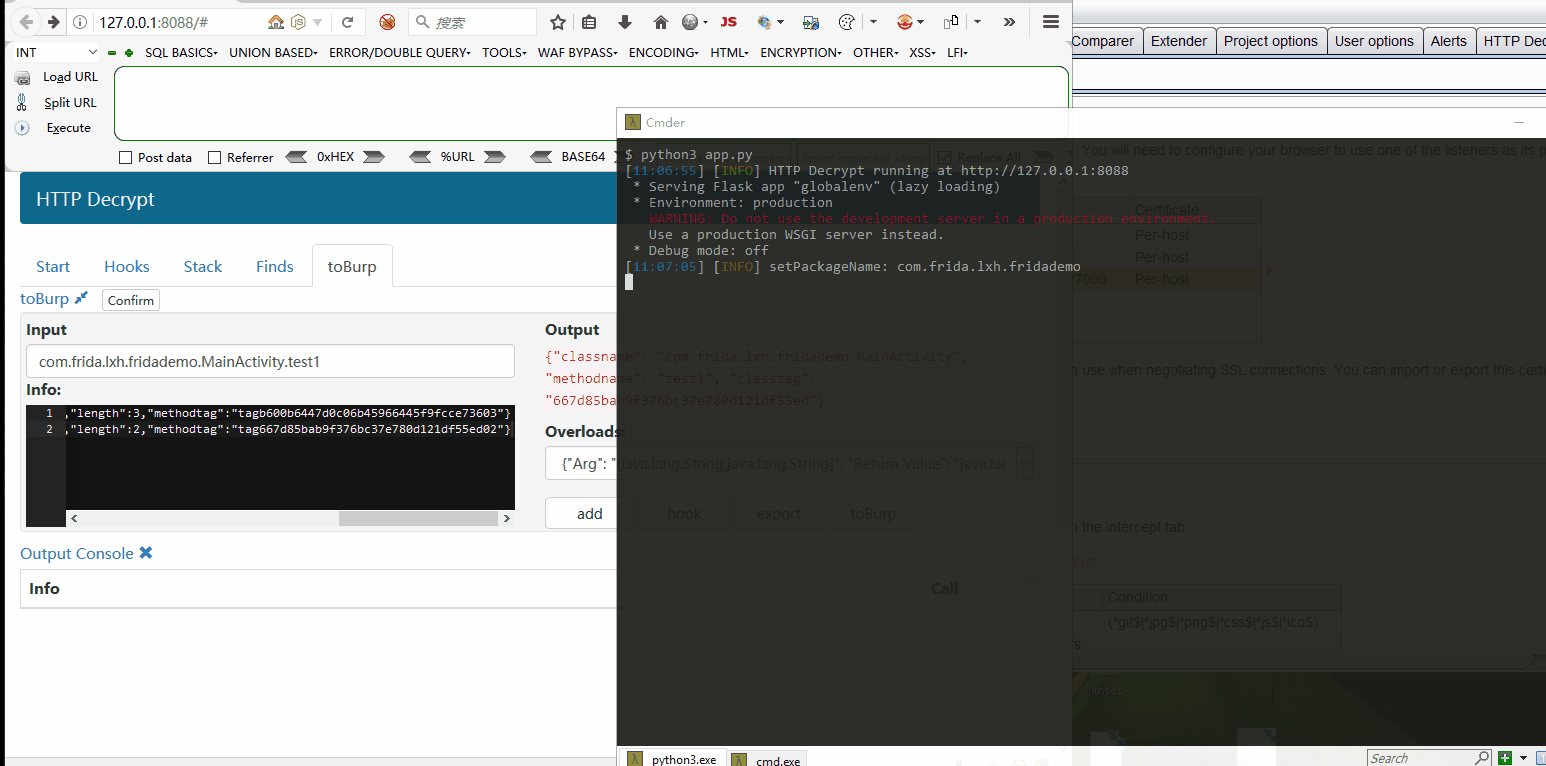The width and height of the screenshot is (1546, 766).
Task: Click left arrow beside BASE64
Action: coord(541,157)
